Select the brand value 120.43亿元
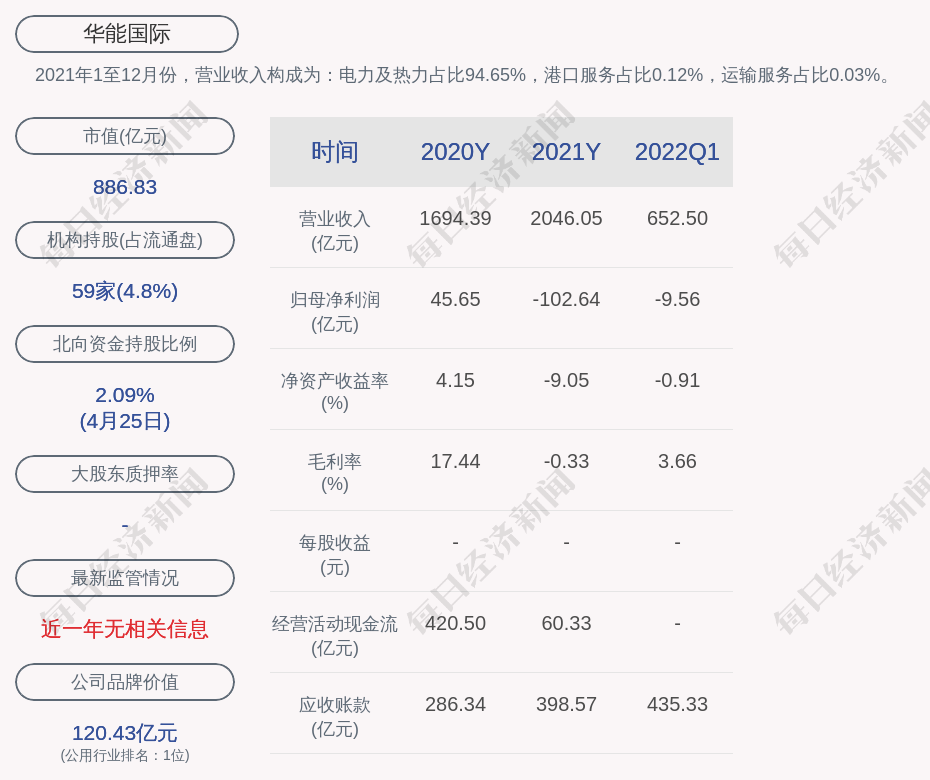This screenshot has width=930, height=780. [x=125, y=733]
